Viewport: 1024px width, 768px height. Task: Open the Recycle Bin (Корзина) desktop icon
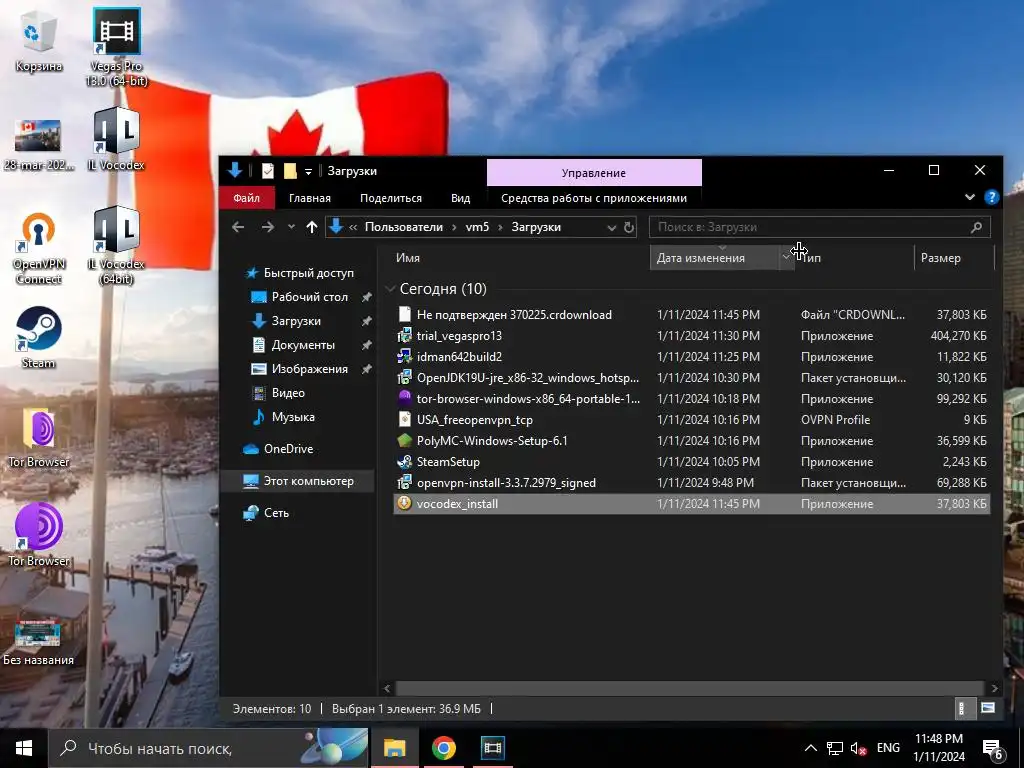click(x=38, y=42)
